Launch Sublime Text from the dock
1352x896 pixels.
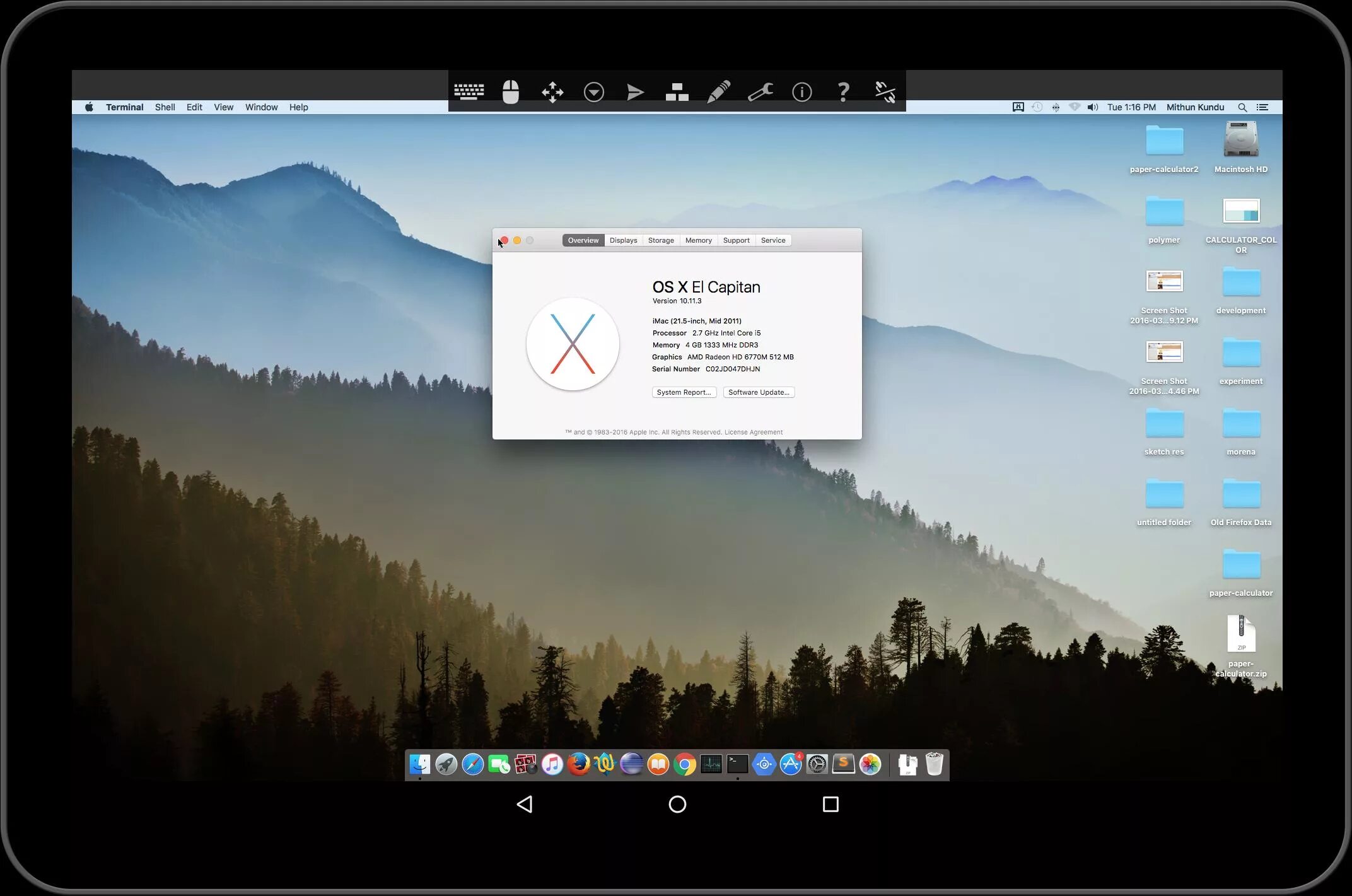[843, 764]
